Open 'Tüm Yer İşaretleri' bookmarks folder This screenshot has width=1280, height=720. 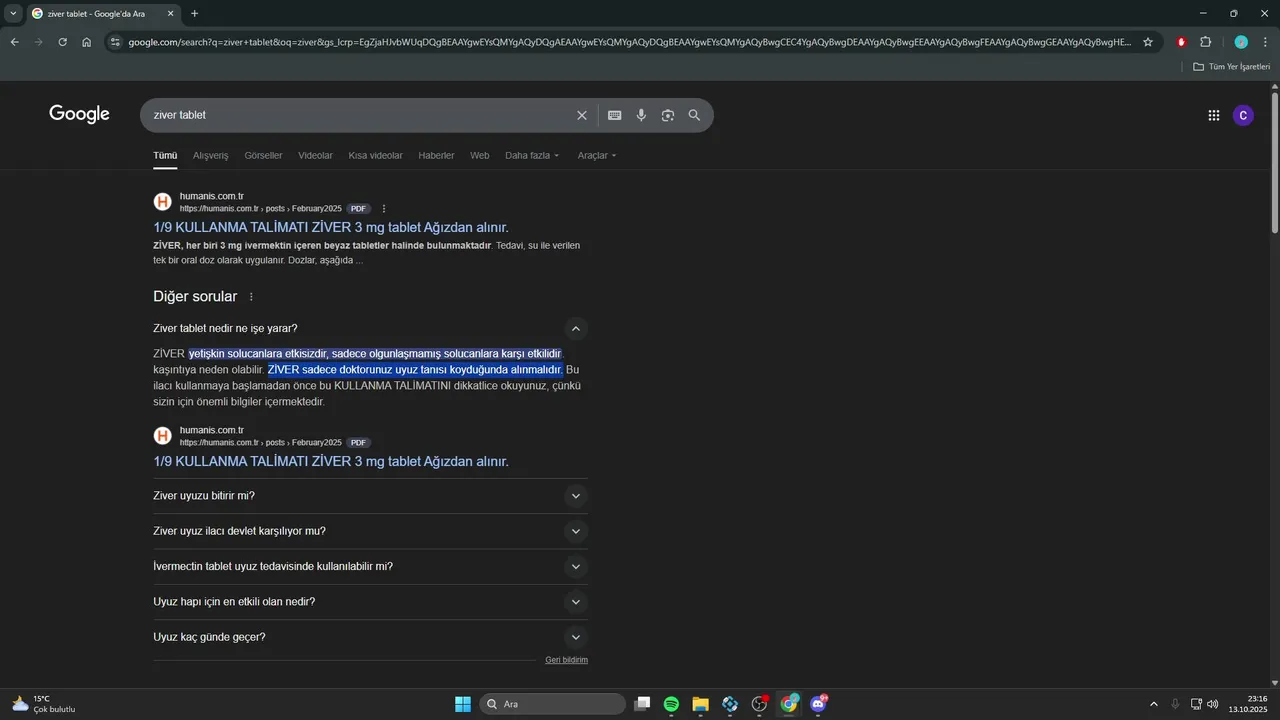(x=1231, y=67)
